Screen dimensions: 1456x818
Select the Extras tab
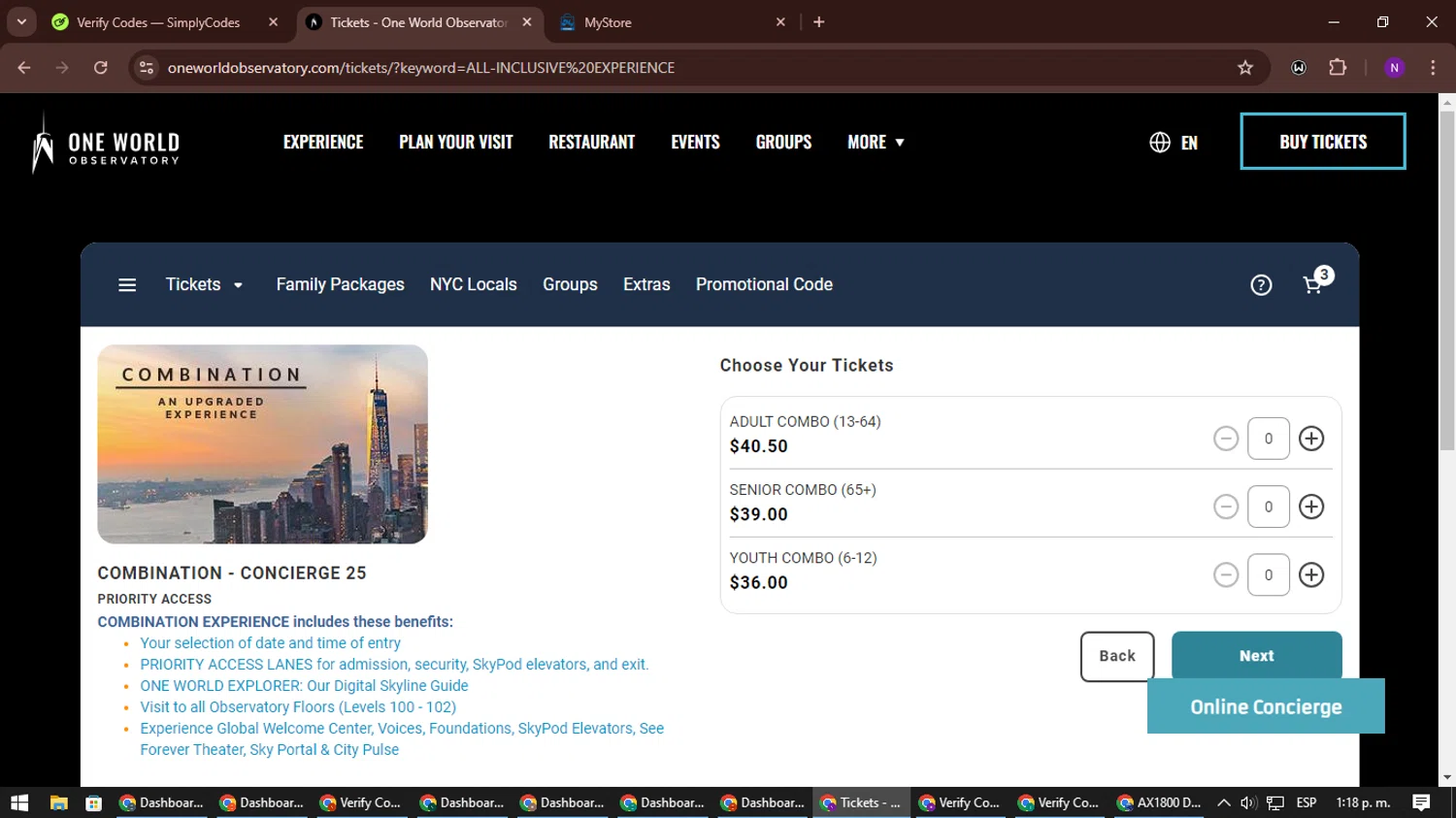(646, 284)
